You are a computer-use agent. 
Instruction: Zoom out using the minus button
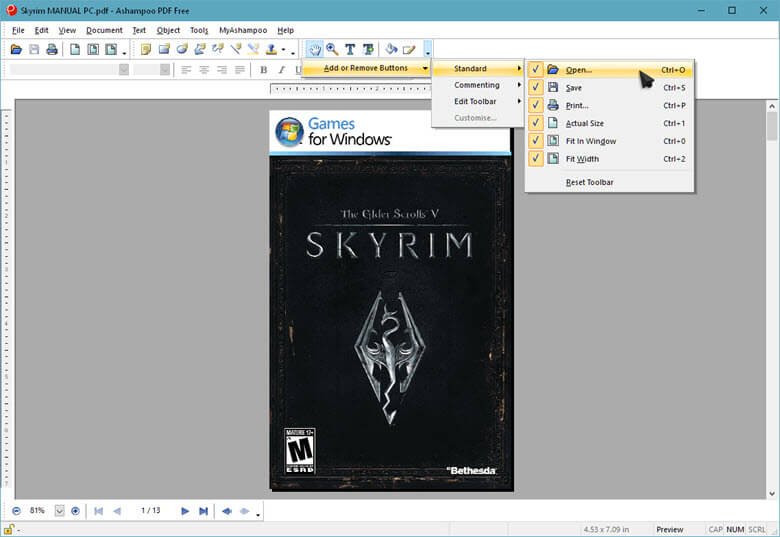pyautogui.click(x=16, y=511)
